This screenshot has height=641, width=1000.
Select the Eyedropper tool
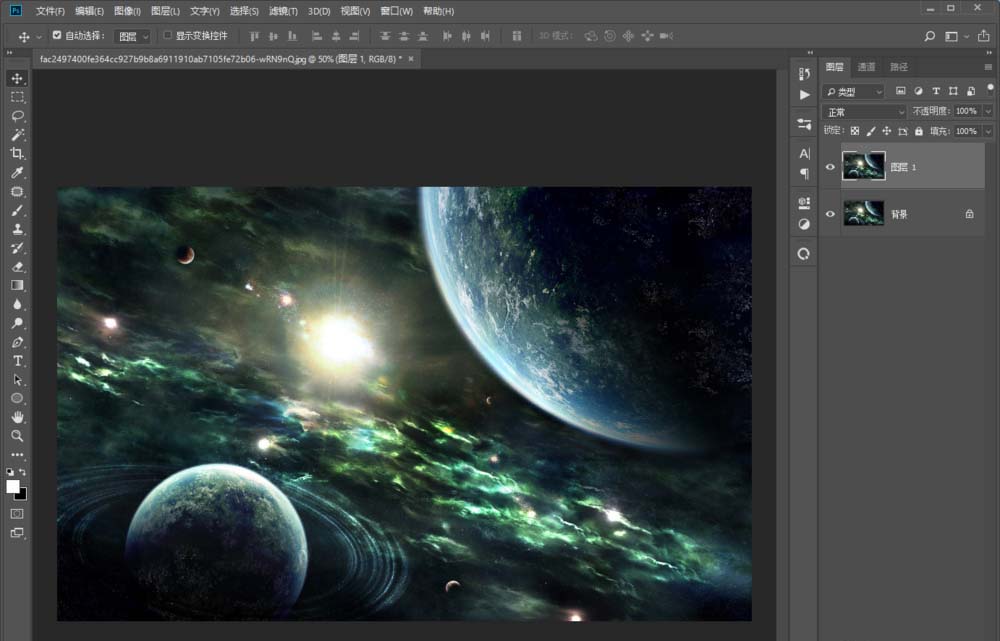16,172
